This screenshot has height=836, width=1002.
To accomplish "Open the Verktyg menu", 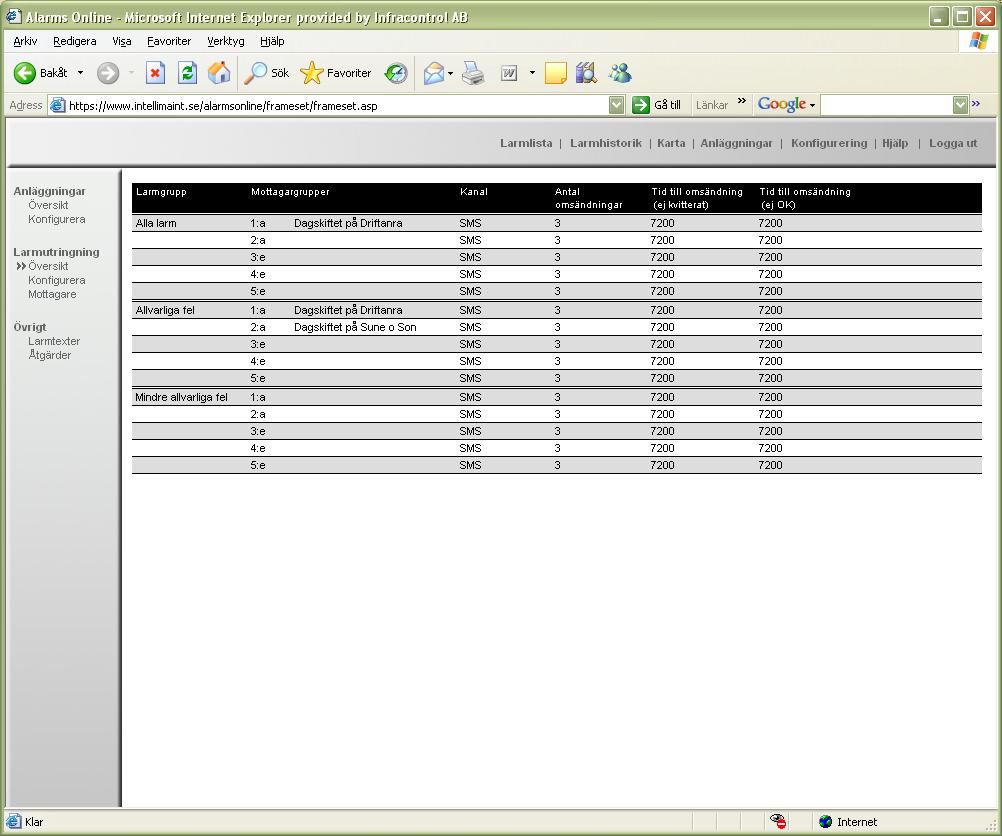I will click(226, 41).
